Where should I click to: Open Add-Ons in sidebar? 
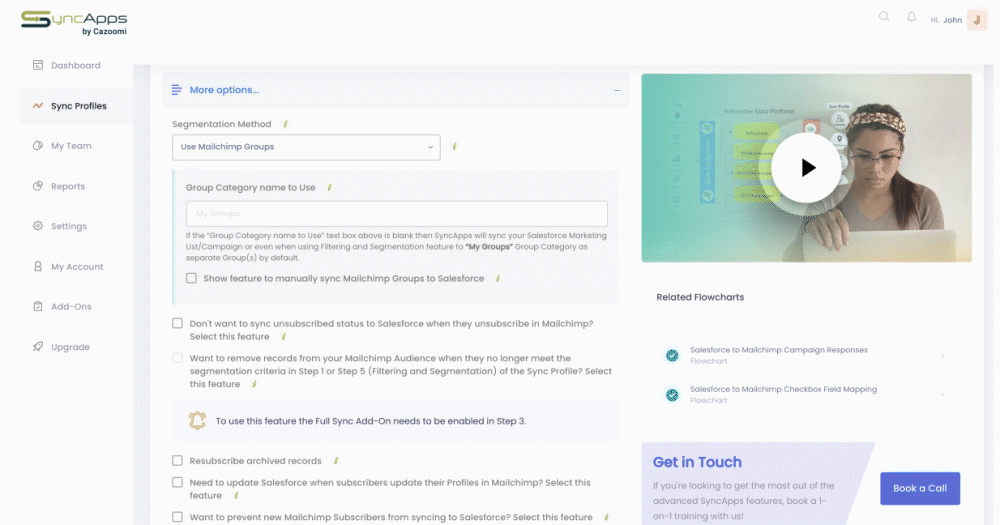[x=71, y=306]
